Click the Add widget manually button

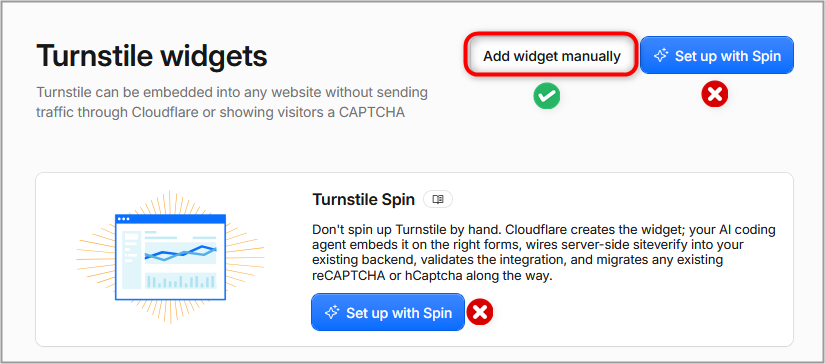pos(551,56)
